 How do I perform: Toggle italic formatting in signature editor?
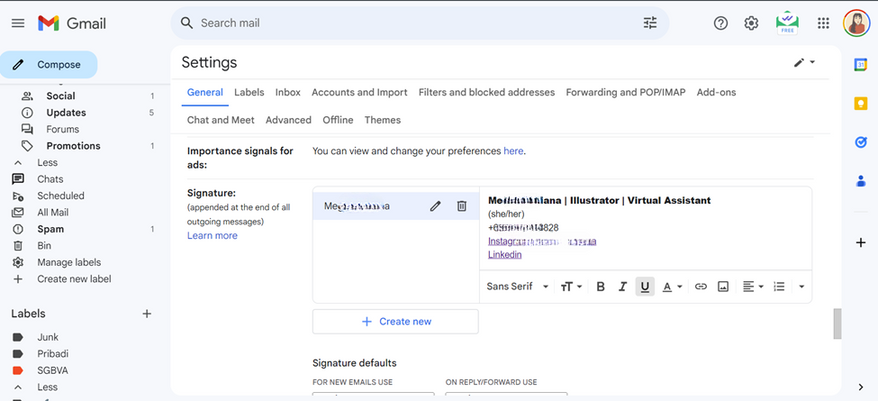click(x=622, y=287)
